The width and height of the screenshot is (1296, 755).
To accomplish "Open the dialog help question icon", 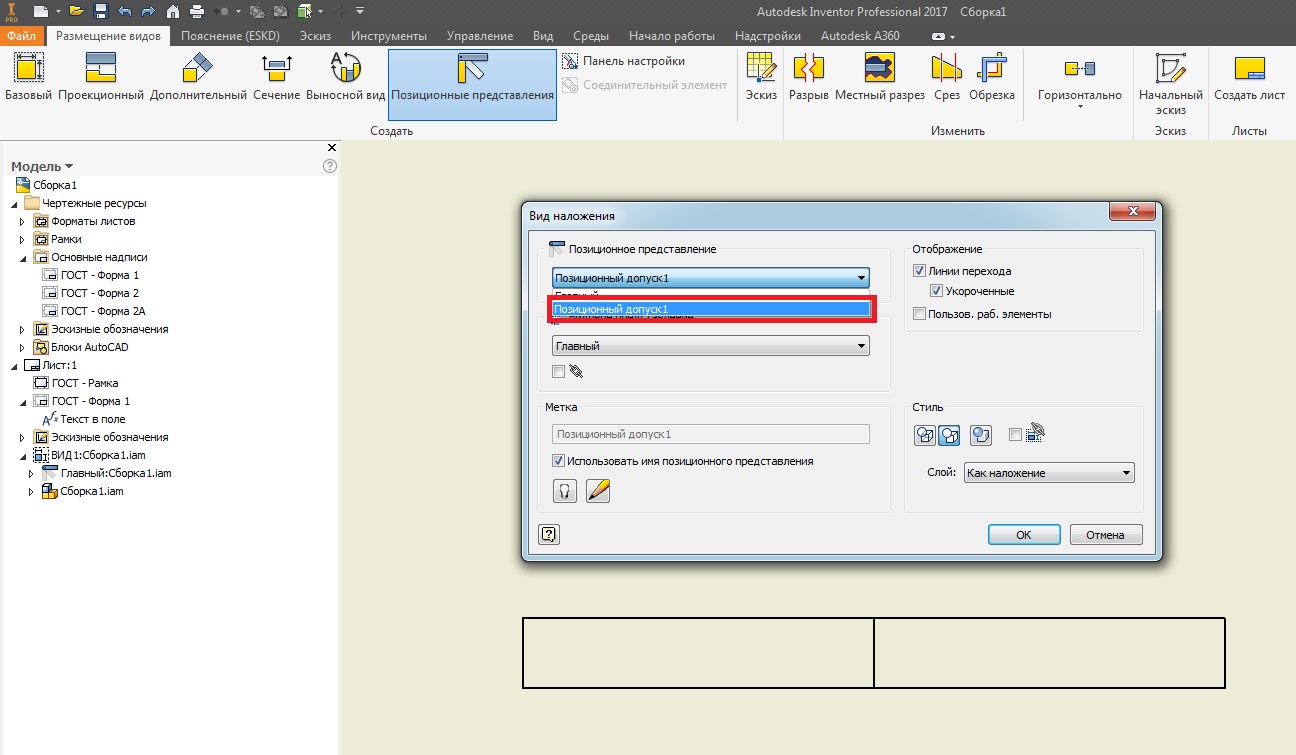I will (548, 534).
